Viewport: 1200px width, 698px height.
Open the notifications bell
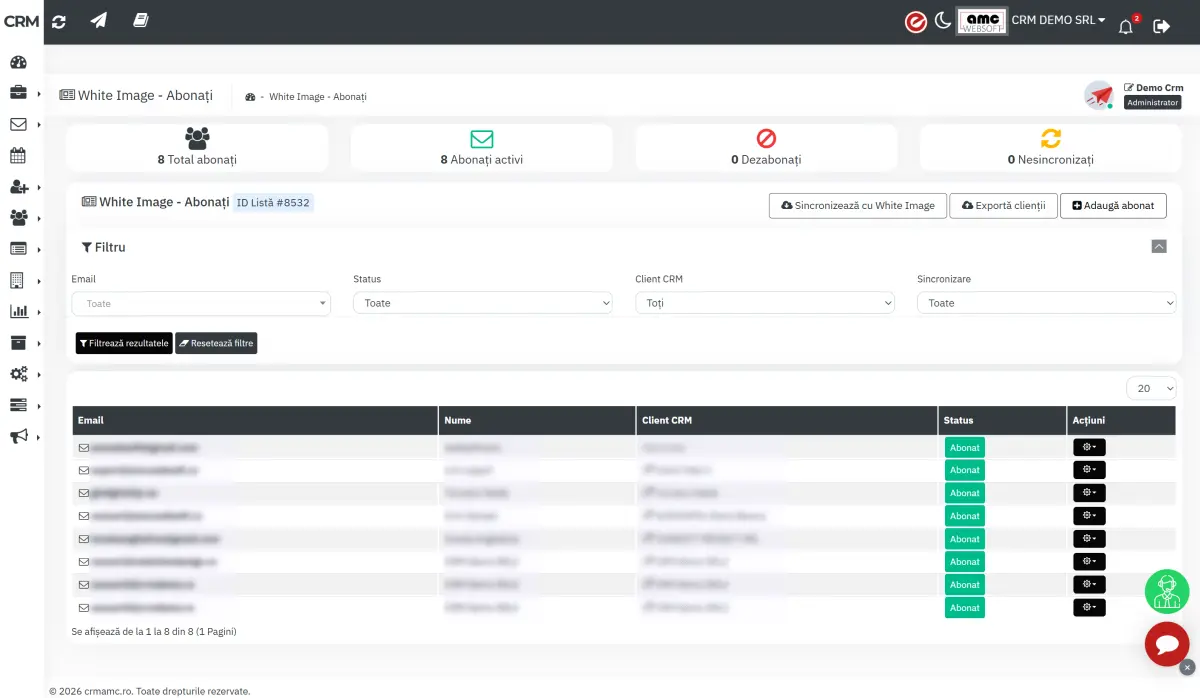[1126, 26]
